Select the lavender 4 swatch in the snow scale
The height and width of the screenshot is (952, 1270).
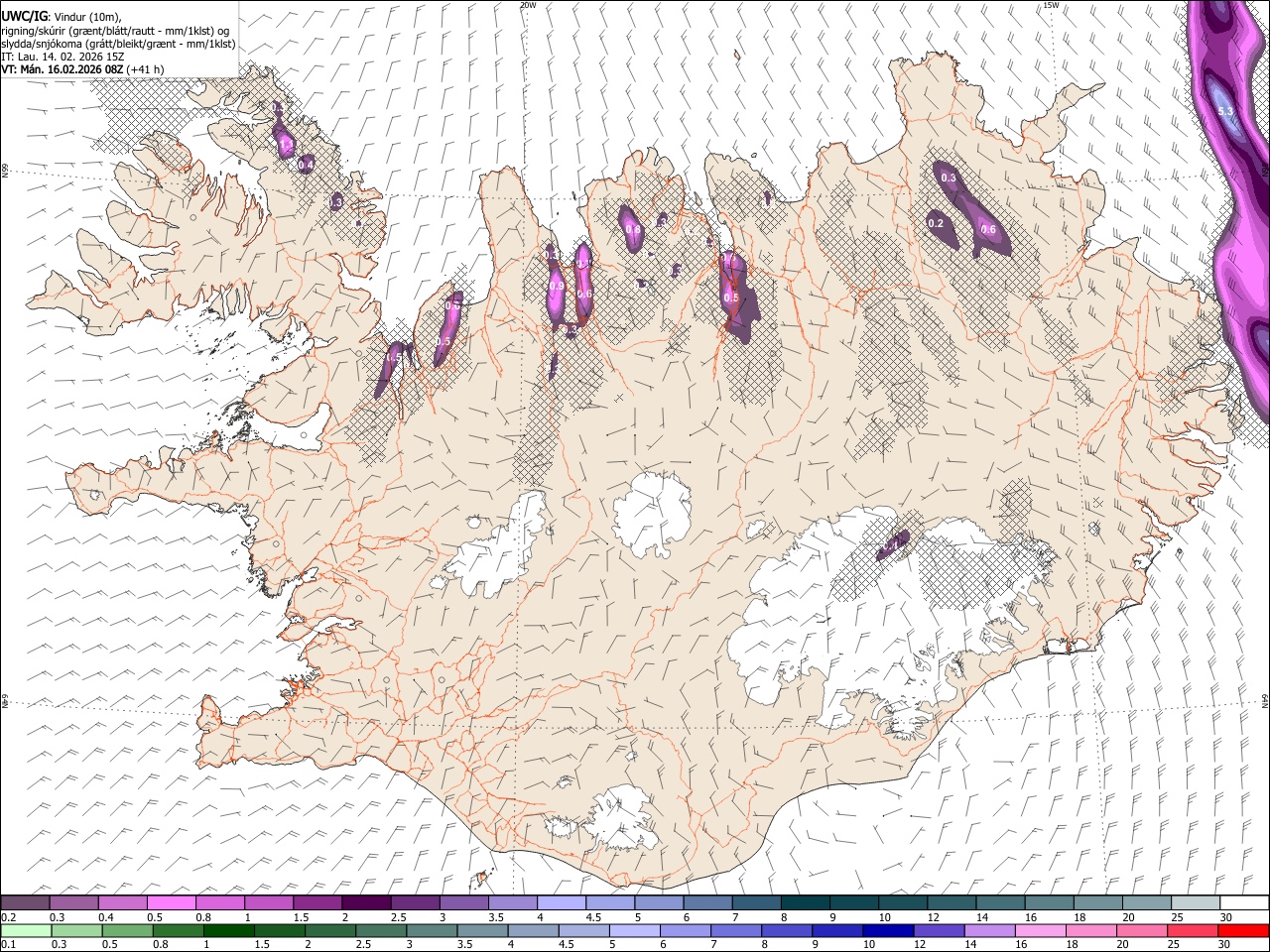click(562, 903)
